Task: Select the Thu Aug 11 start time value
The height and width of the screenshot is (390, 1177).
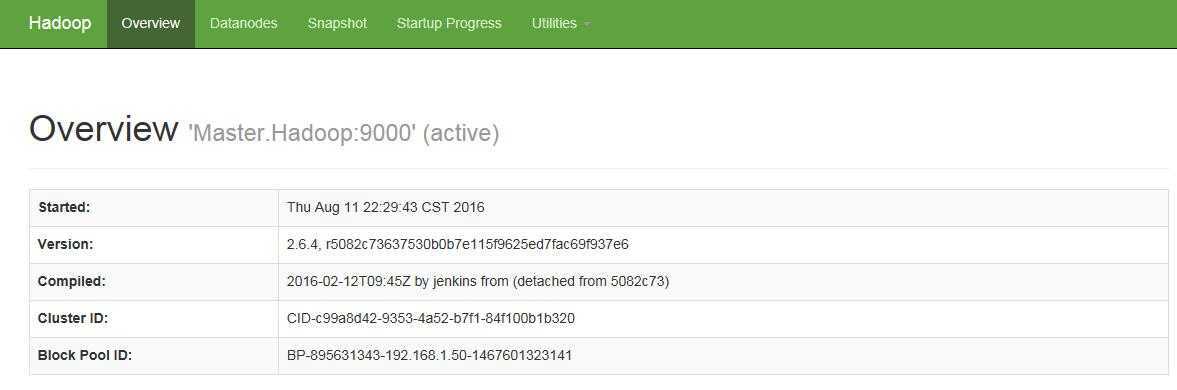Action: 386,208
